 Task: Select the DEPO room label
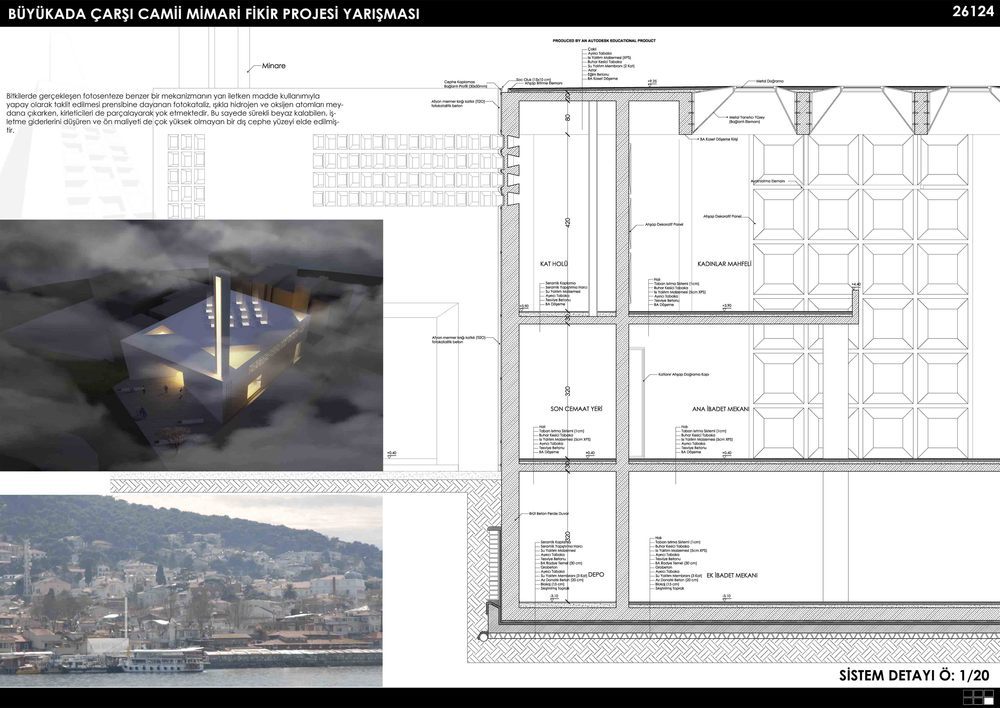pos(596,575)
